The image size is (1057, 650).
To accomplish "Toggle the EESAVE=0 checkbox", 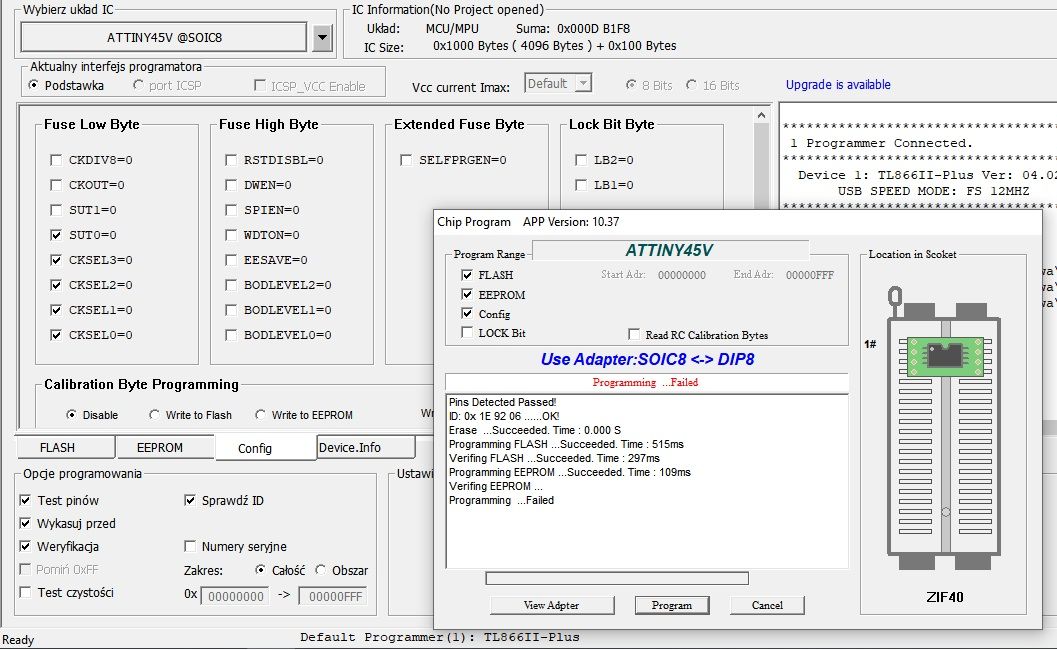I will point(231,260).
